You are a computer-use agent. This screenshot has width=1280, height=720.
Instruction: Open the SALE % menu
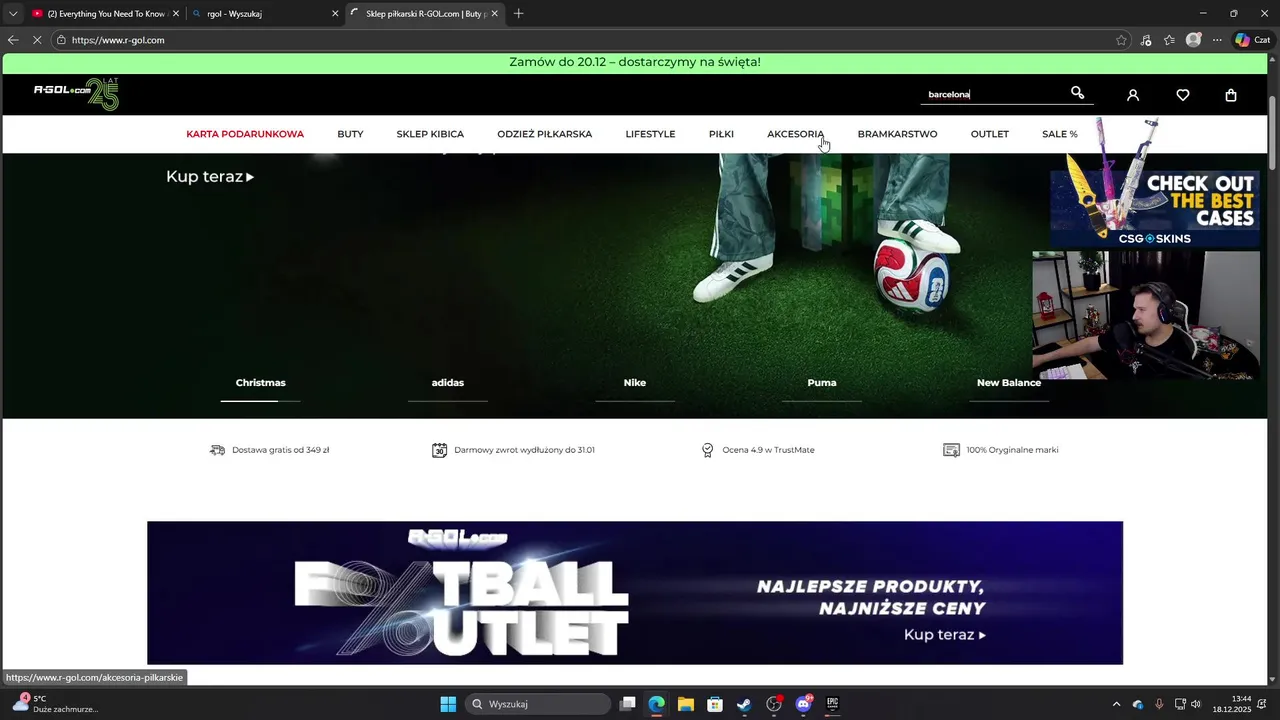(1059, 134)
